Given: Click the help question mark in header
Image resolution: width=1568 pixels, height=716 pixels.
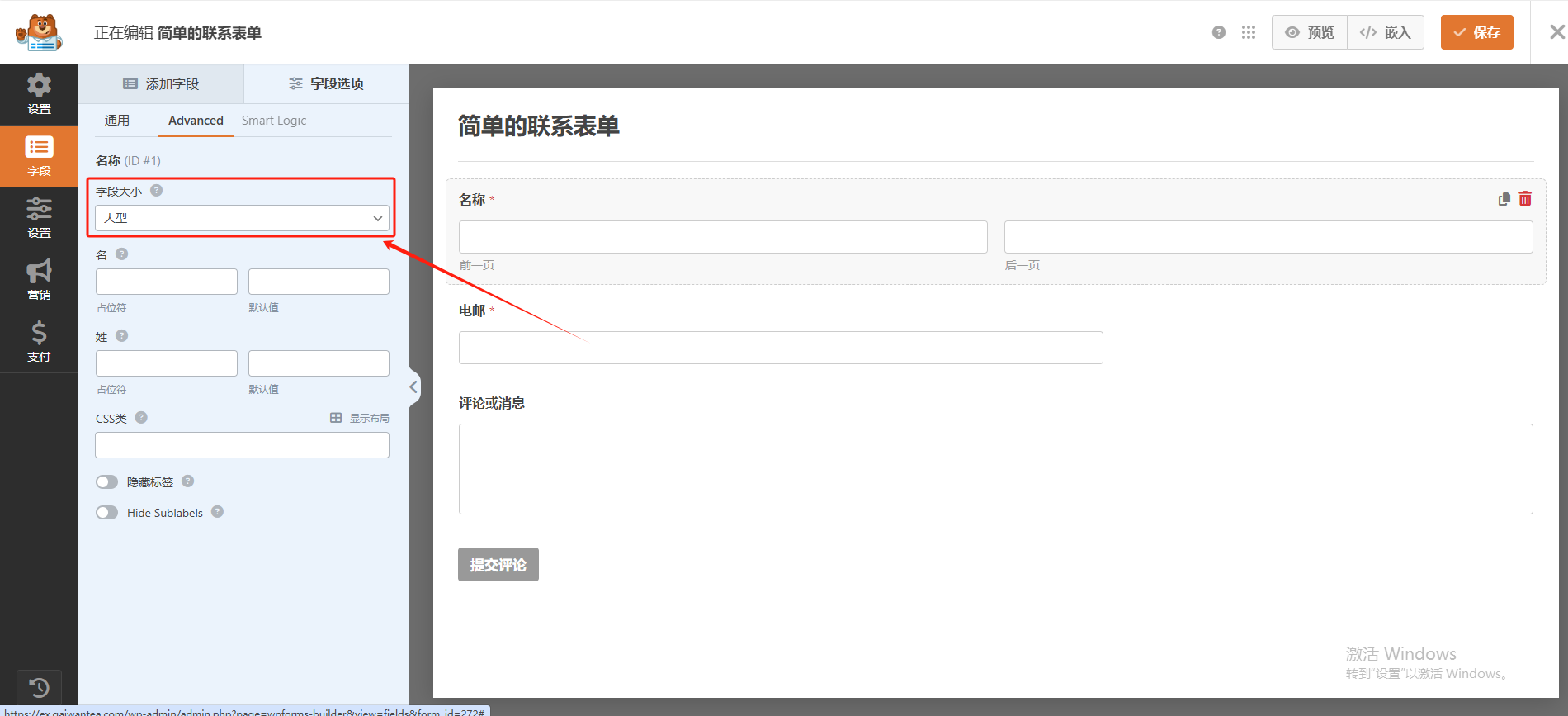Looking at the screenshot, I should [1219, 32].
